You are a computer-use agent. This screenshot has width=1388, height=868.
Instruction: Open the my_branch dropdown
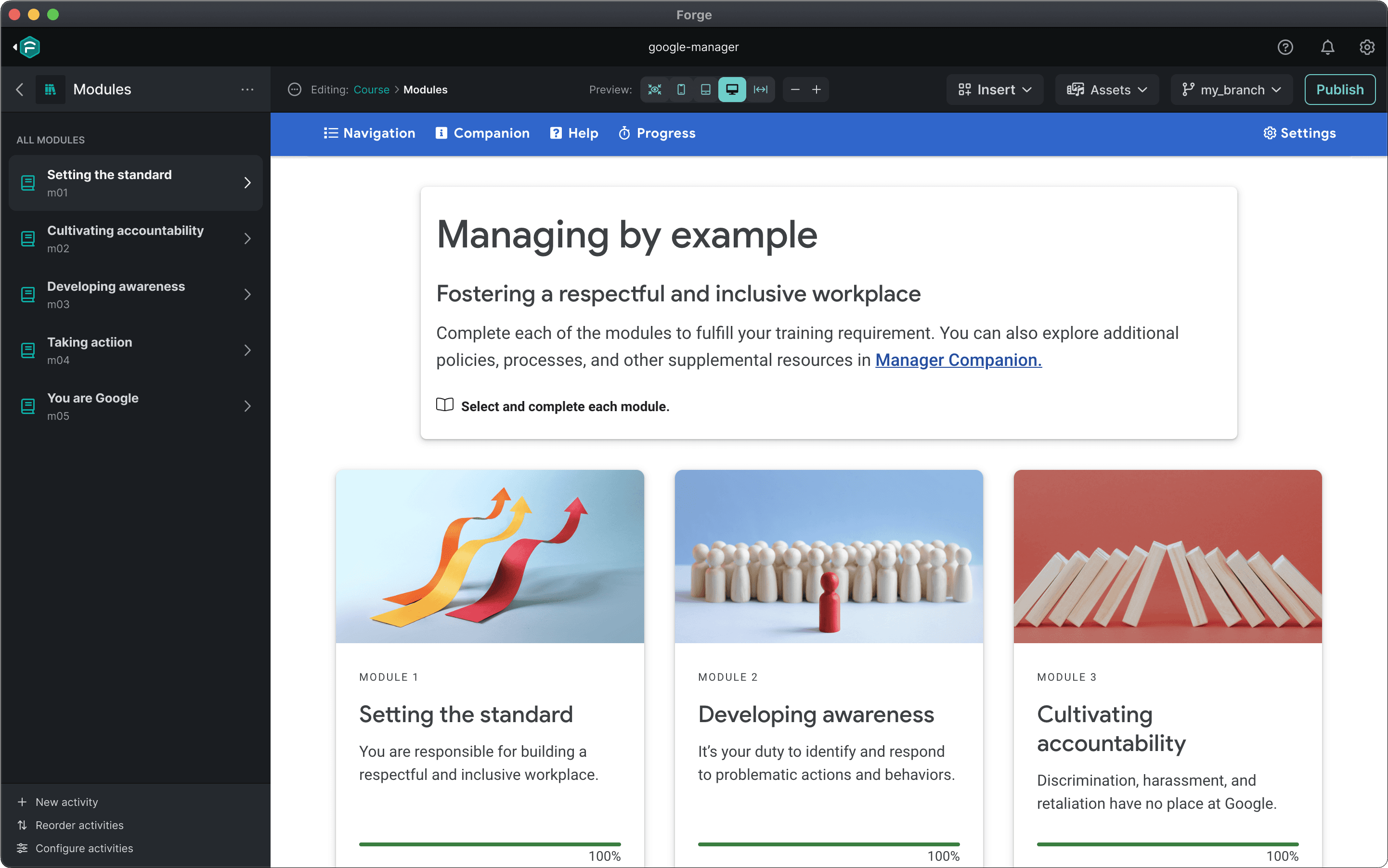click(1232, 90)
